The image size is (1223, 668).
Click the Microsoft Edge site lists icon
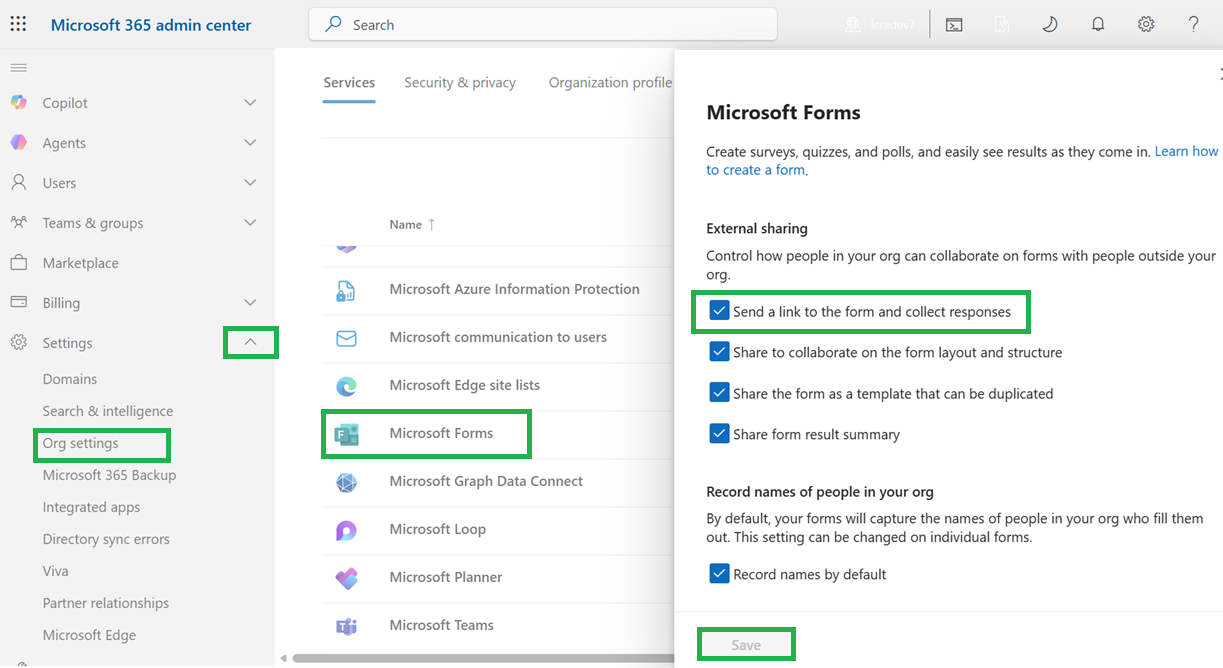346,386
